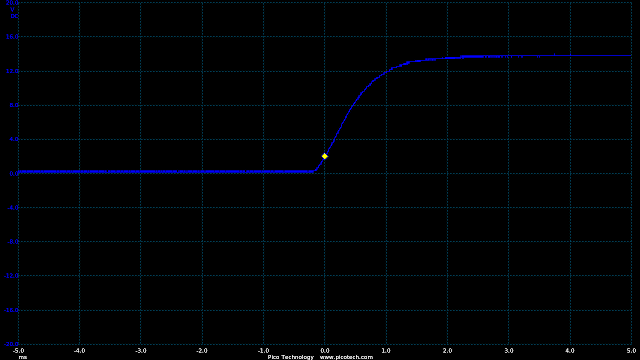Click the V unit label on voltage axis
This screenshot has width=640, height=360.
(x=13, y=9)
